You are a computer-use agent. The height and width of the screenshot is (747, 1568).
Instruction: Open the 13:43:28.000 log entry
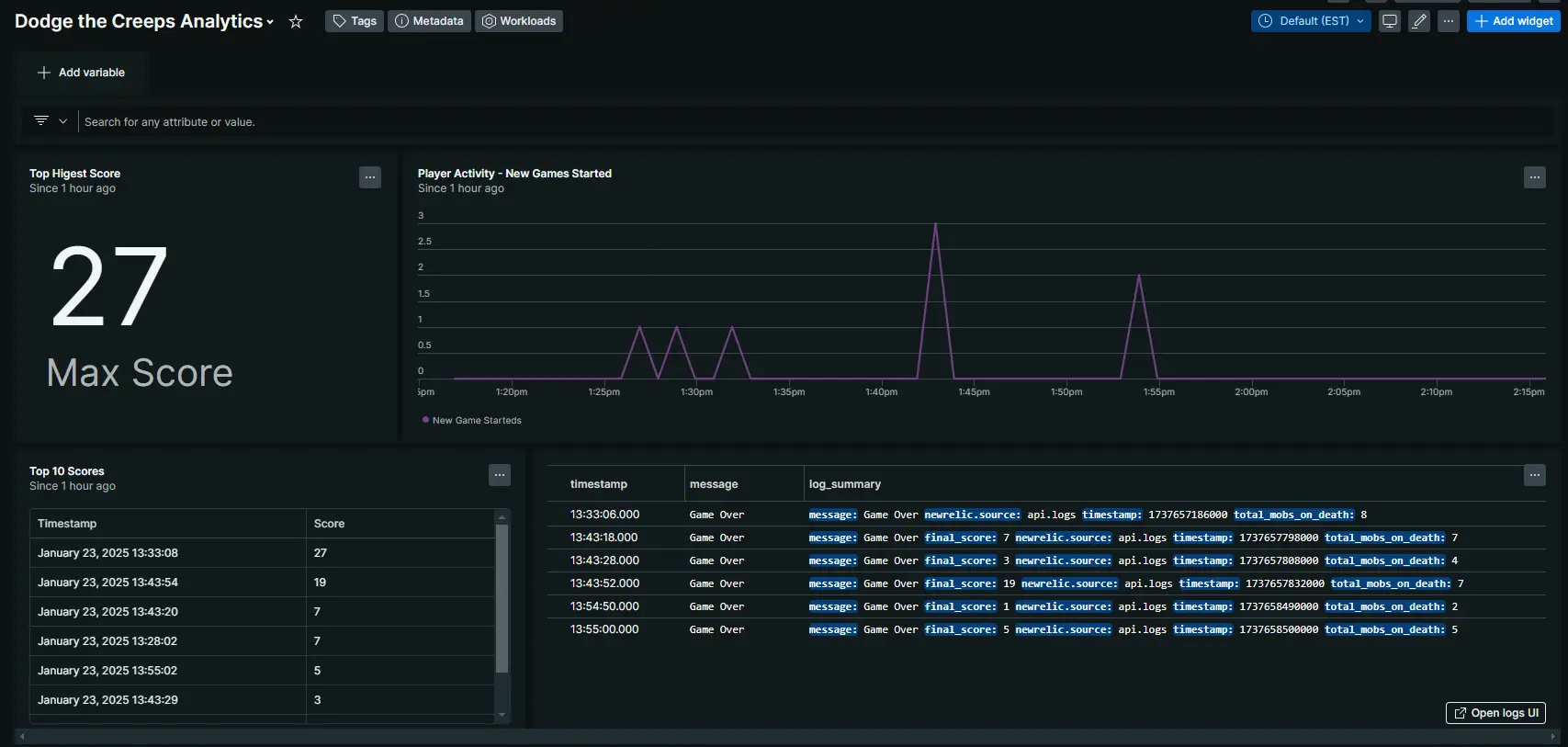click(1046, 560)
